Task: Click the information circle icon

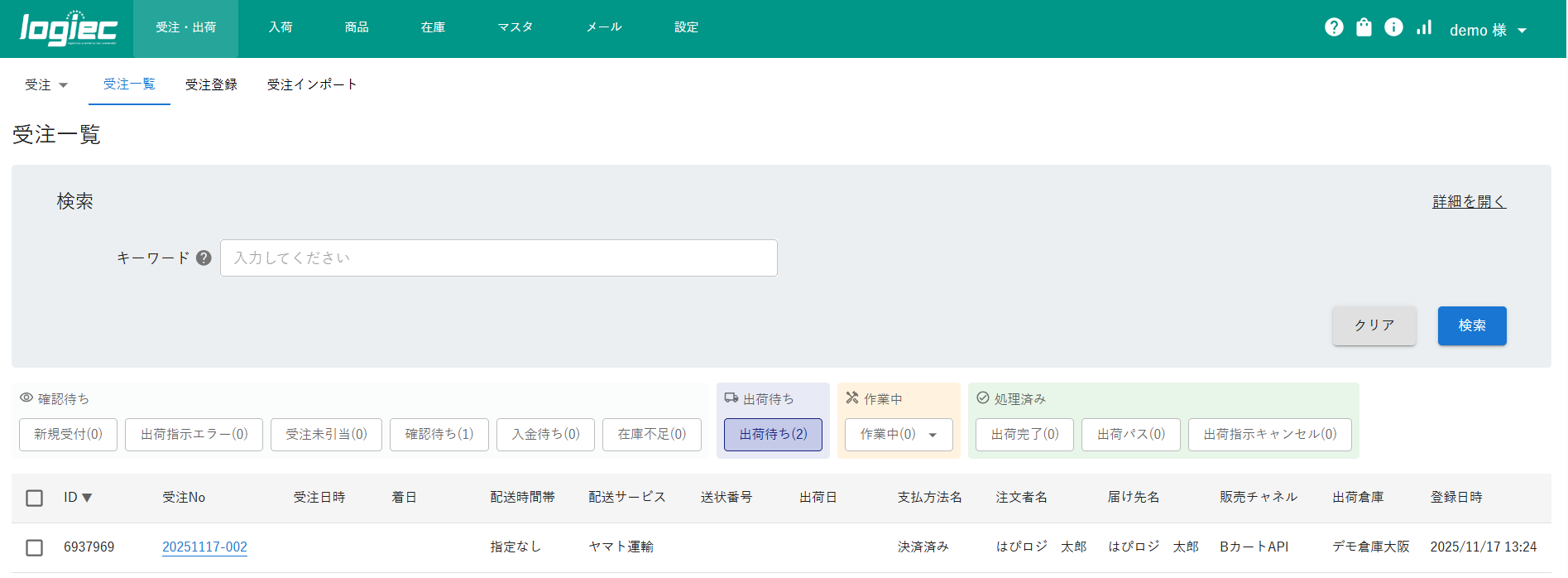Action: (1393, 27)
